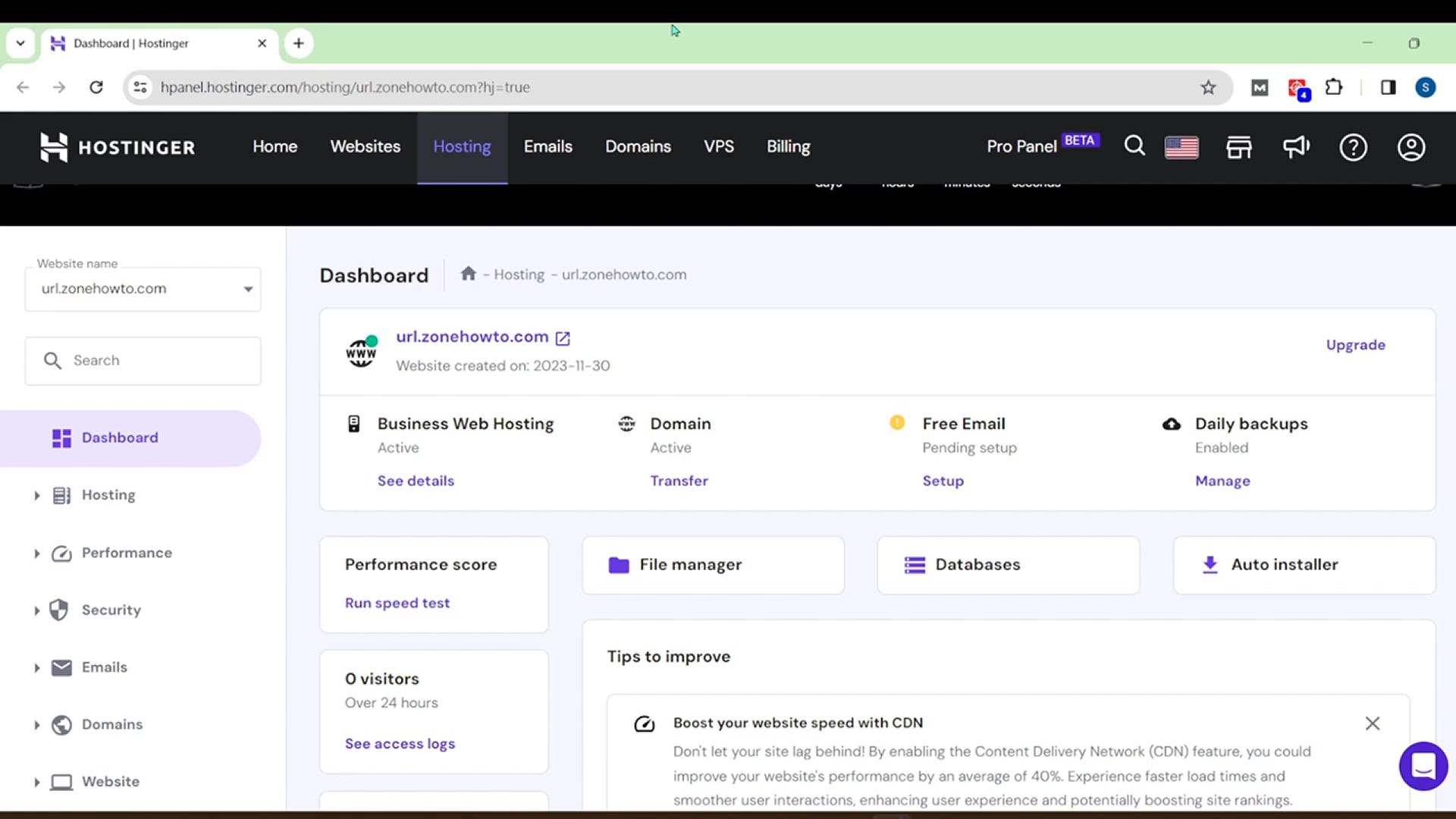Image resolution: width=1456 pixels, height=819 pixels.
Task: Click the US flag language icon
Action: [x=1181, y=147]
